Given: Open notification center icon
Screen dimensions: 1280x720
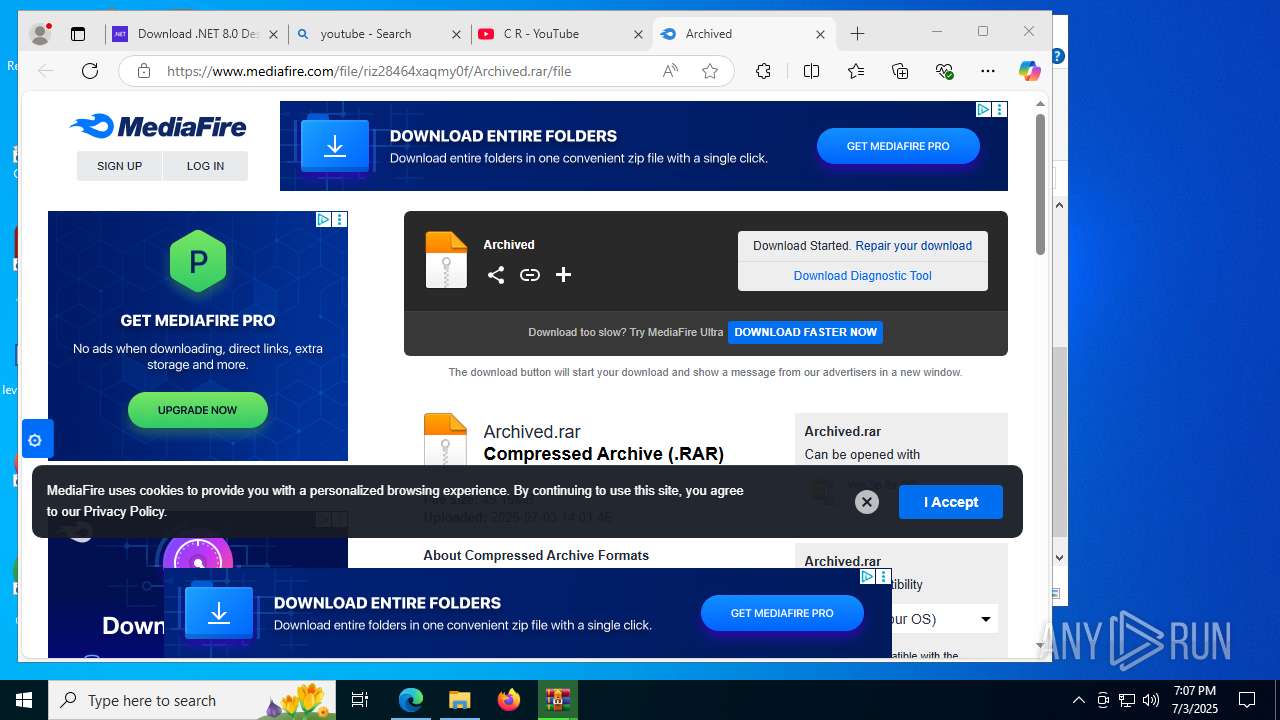Looking at the screenshot, I should [1247, 700].
